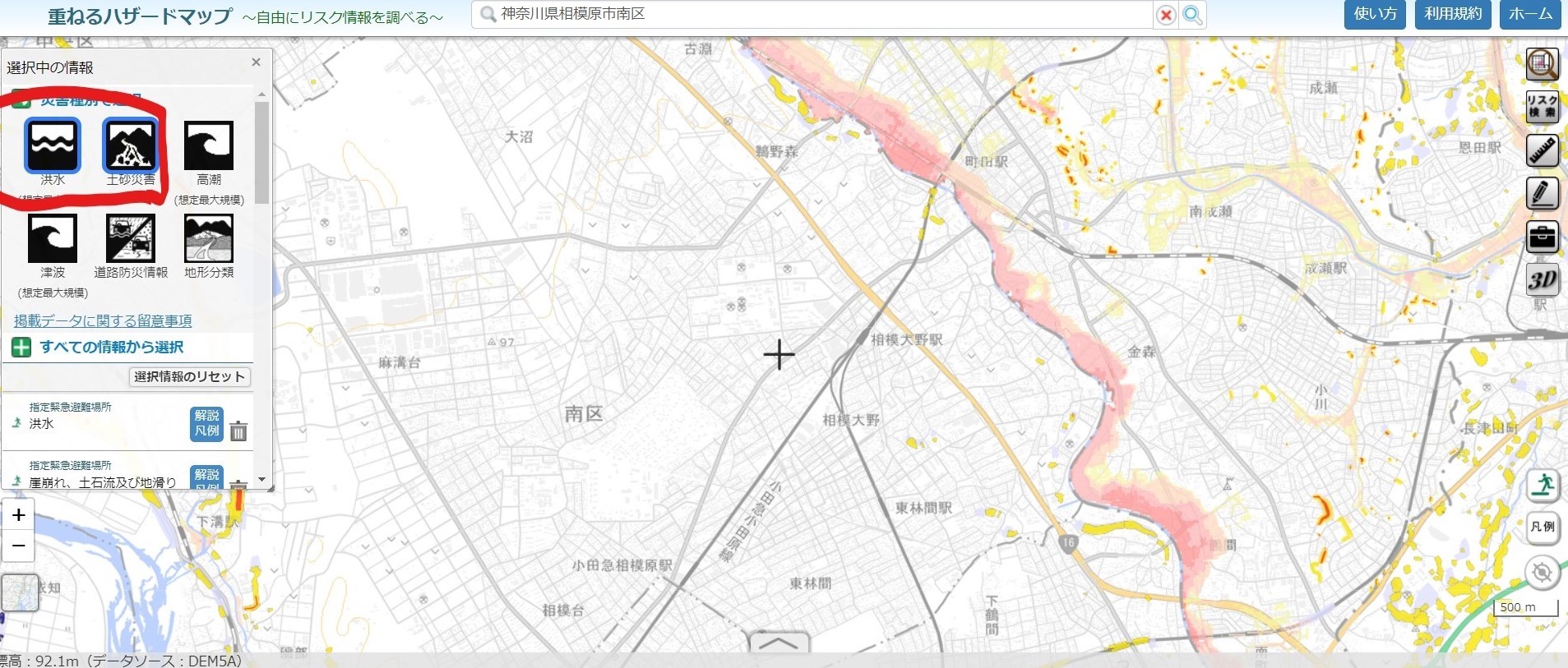Enable the 高潮 storm surge layer
This screenshot has width=1568, height=668.
209,145
